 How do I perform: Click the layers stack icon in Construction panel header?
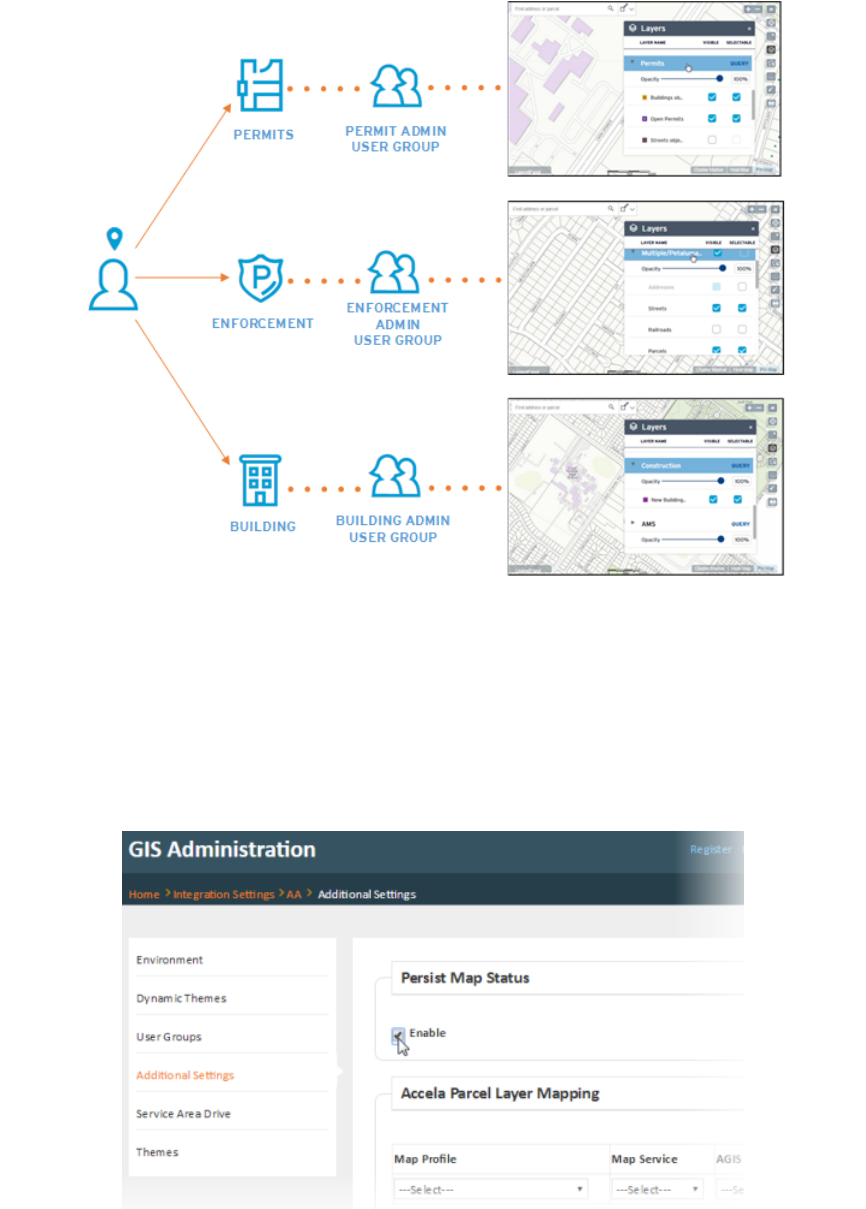coord(634,427)
